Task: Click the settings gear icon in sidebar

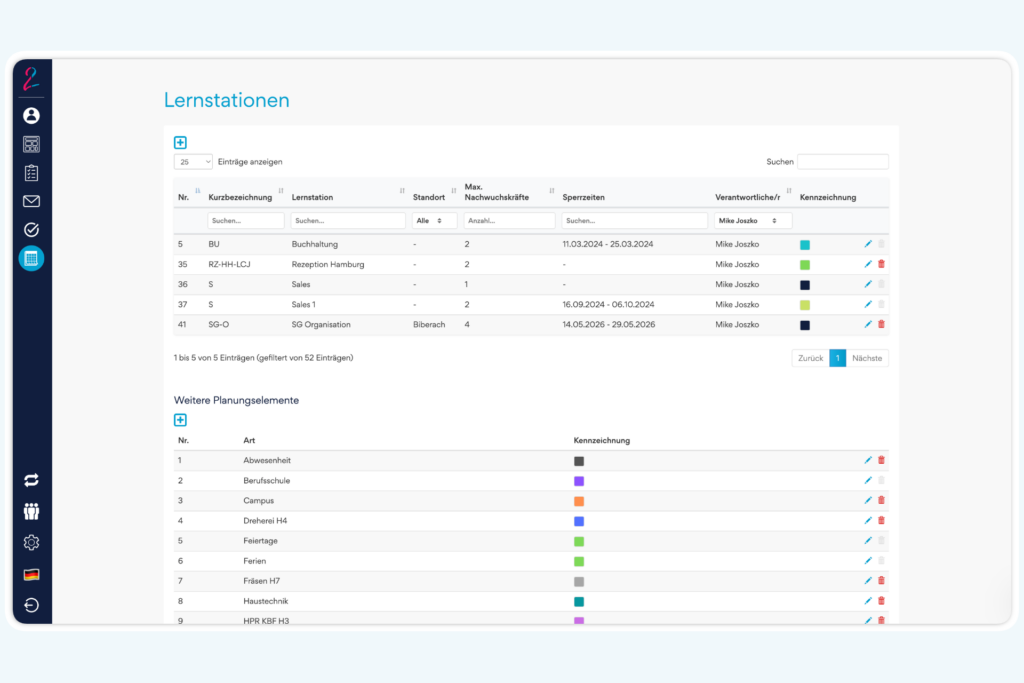Action: (x=31, y=542)
